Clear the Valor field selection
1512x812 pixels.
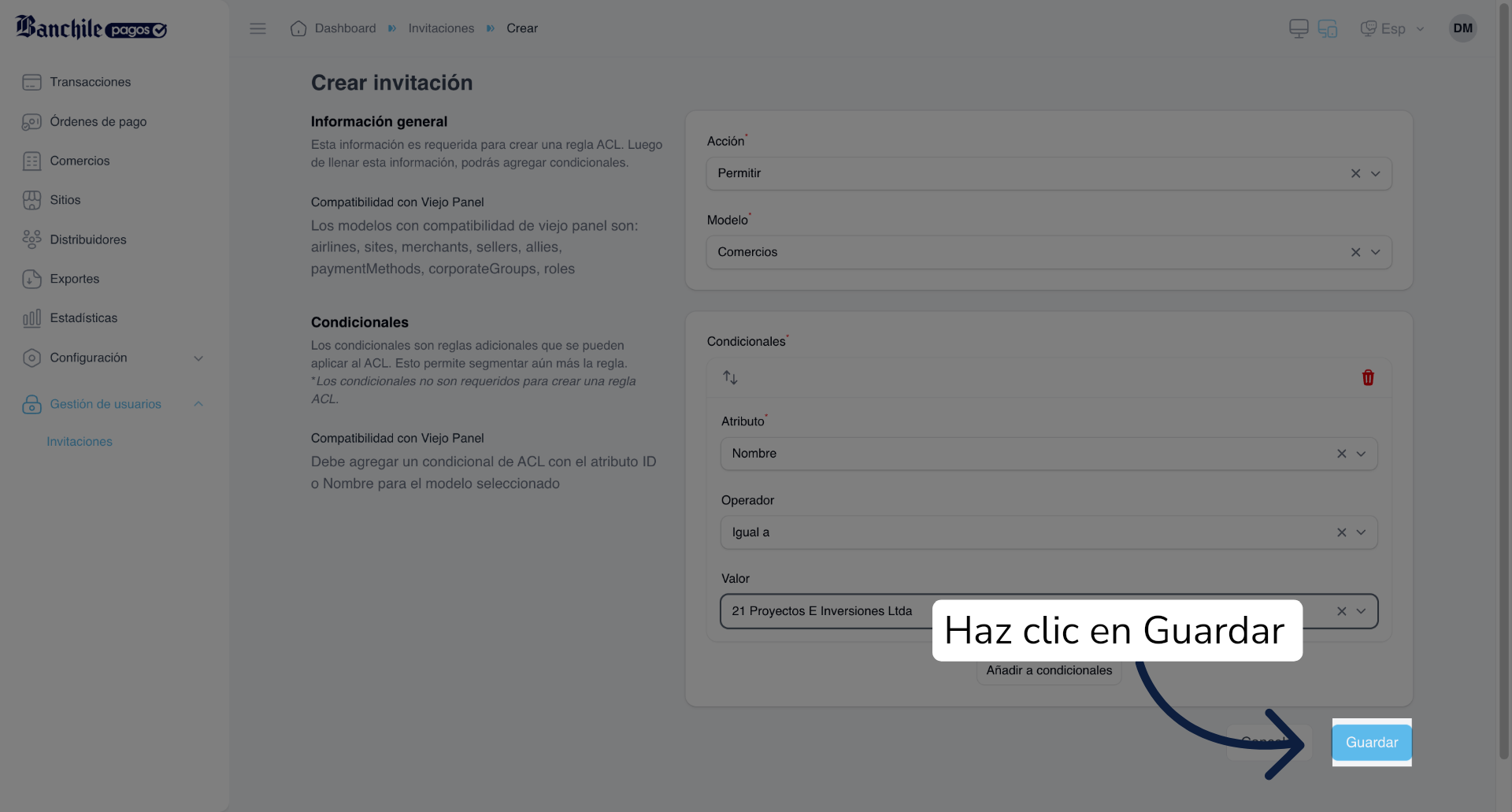coord(1341,611)
